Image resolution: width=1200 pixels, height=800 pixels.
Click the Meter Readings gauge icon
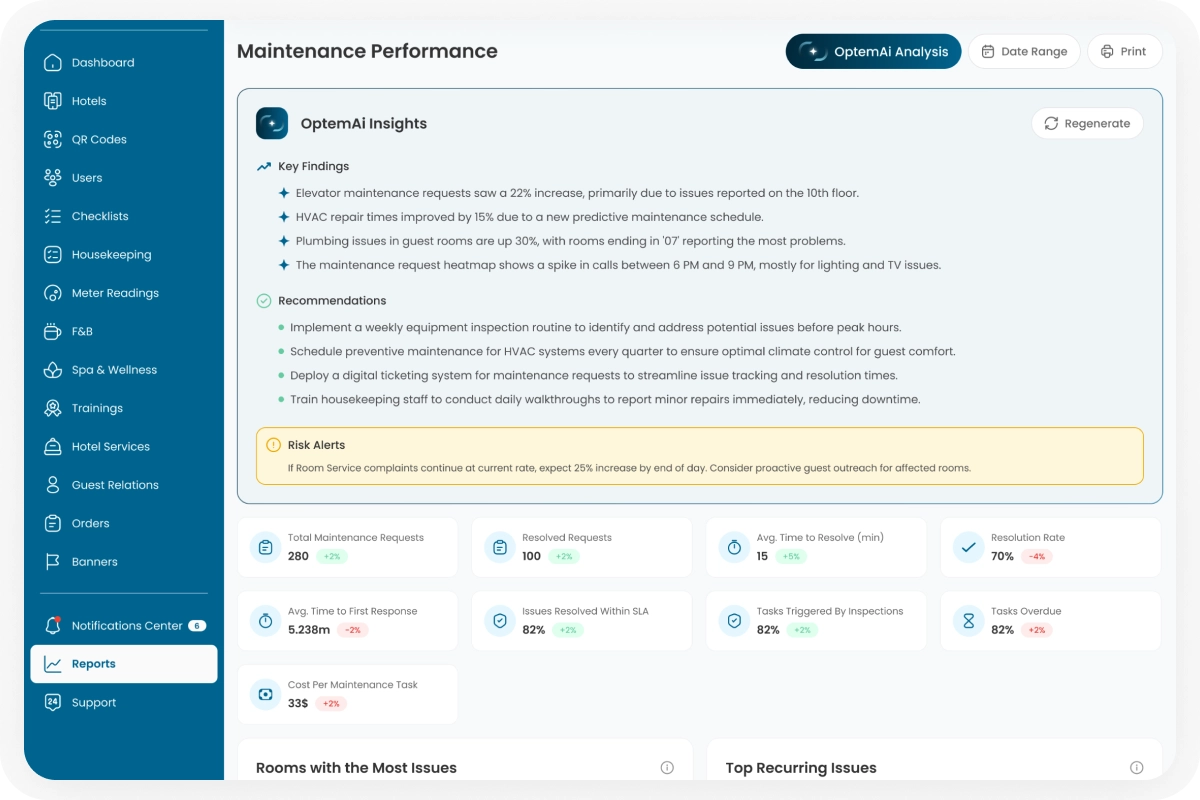click(53, 293)
